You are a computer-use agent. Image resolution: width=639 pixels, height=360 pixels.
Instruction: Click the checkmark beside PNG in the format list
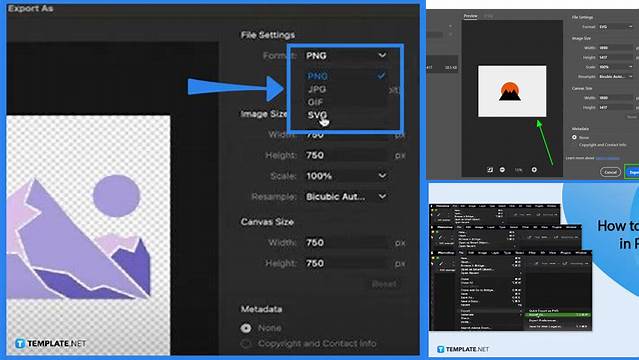coord(381,76)
